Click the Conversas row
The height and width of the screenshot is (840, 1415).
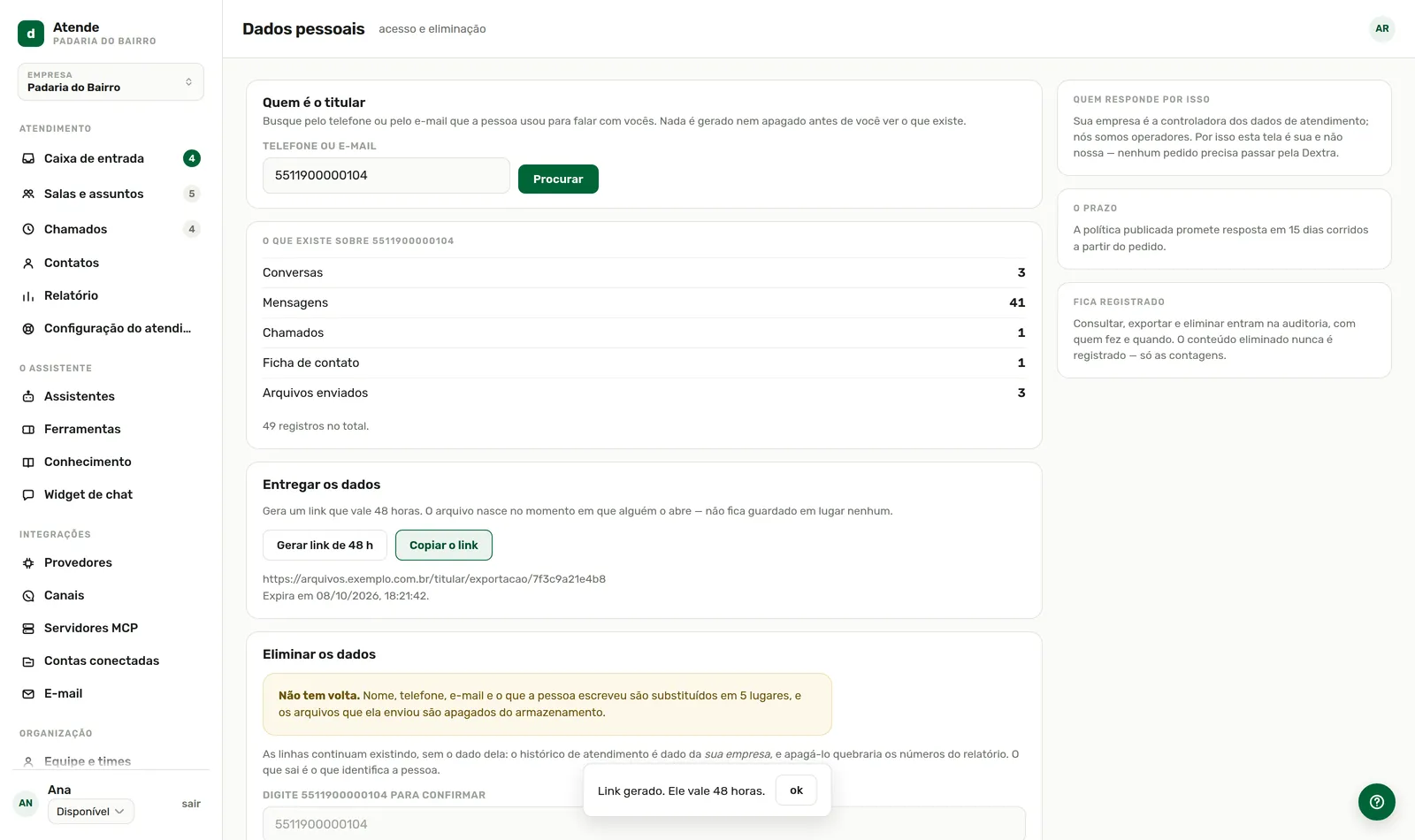tap(644, 272)
